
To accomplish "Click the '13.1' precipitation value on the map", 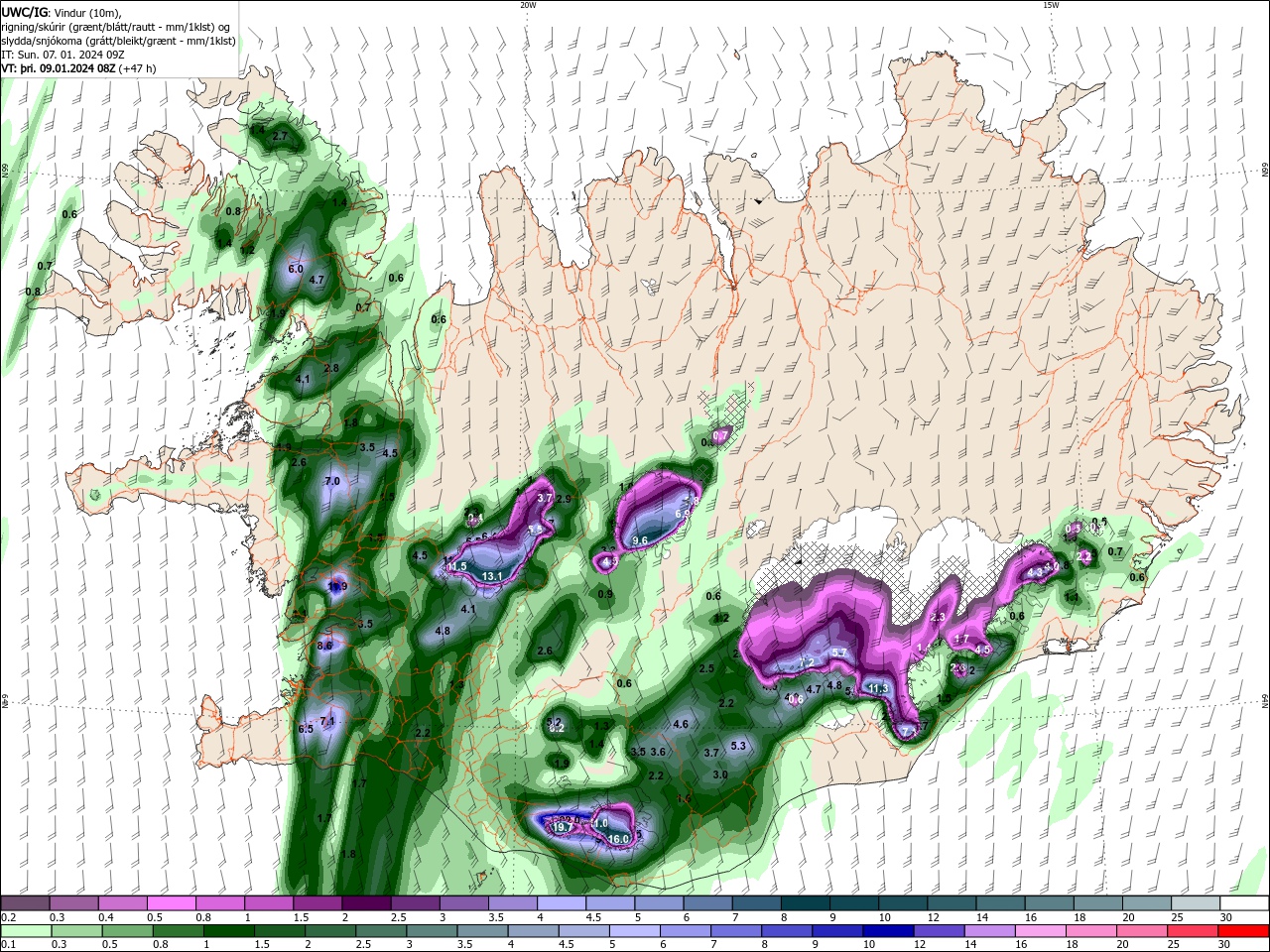I will click(492, 576).
